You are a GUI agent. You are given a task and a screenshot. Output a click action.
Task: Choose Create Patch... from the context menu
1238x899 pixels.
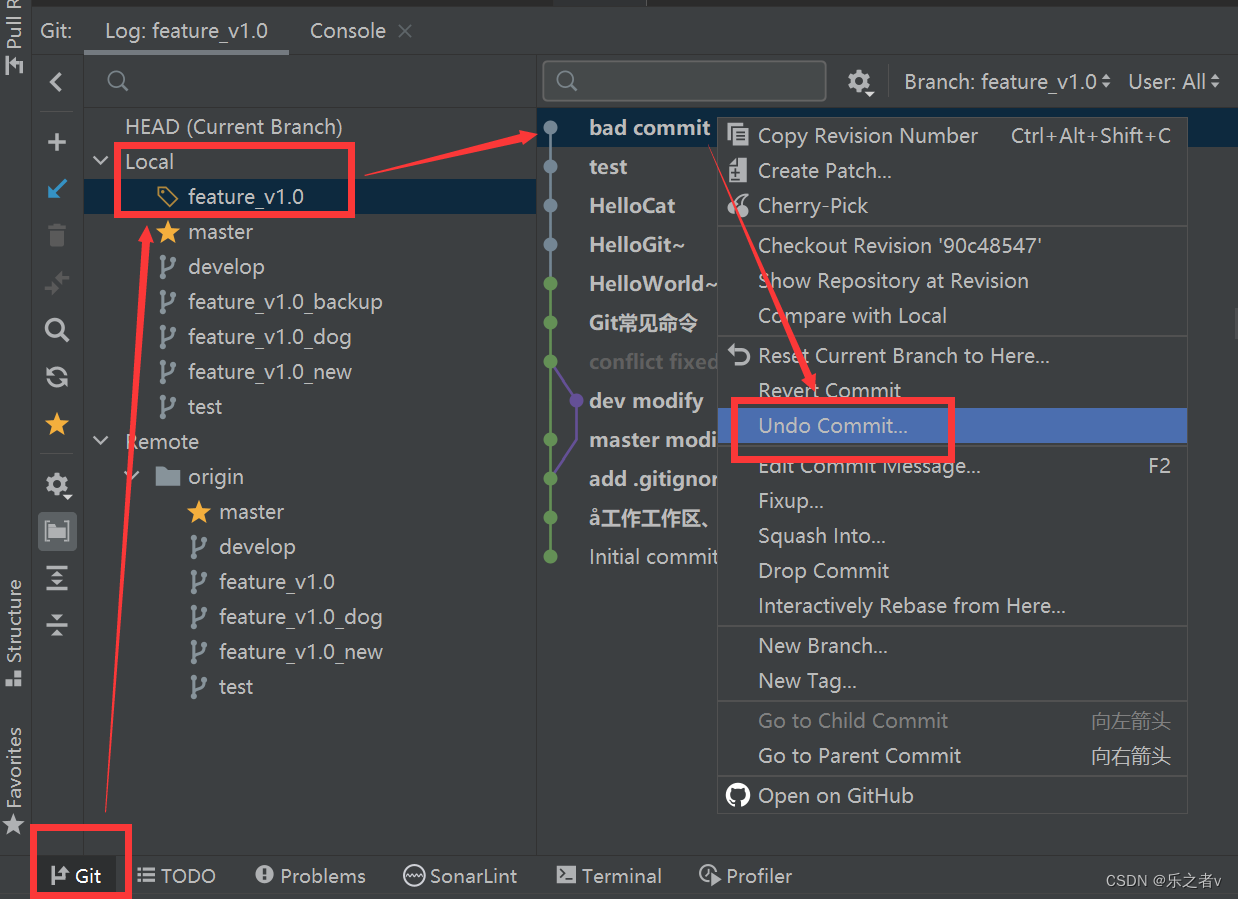(x=952, y=171)
